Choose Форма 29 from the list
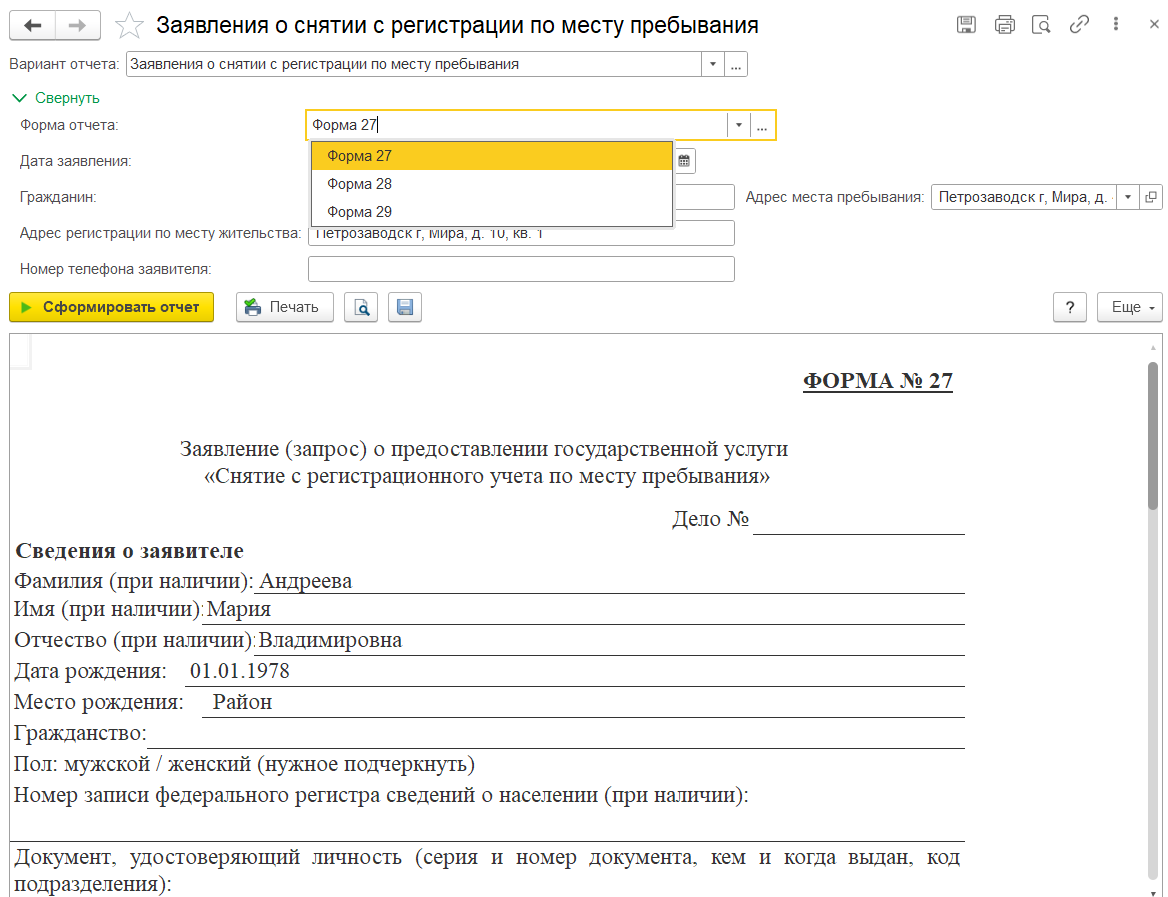Image resolution: width=1168 pixels, height=897 pixels. tap(359, 212)
